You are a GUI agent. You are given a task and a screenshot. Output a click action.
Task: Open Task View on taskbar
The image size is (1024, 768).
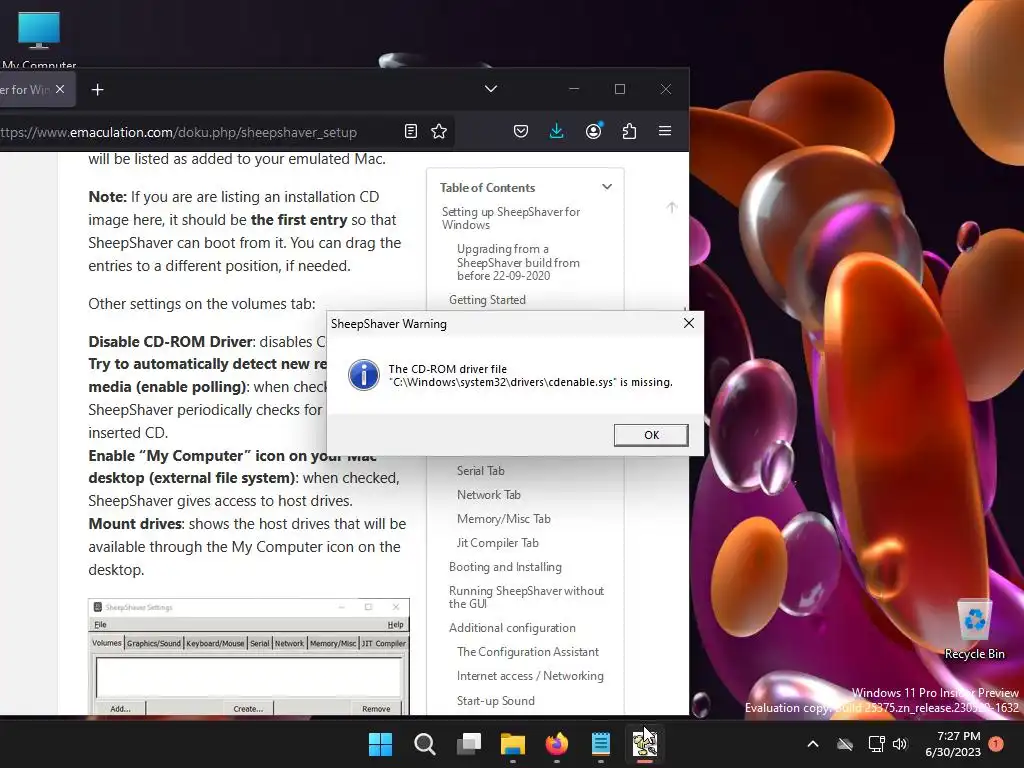[x=469, y=744]
